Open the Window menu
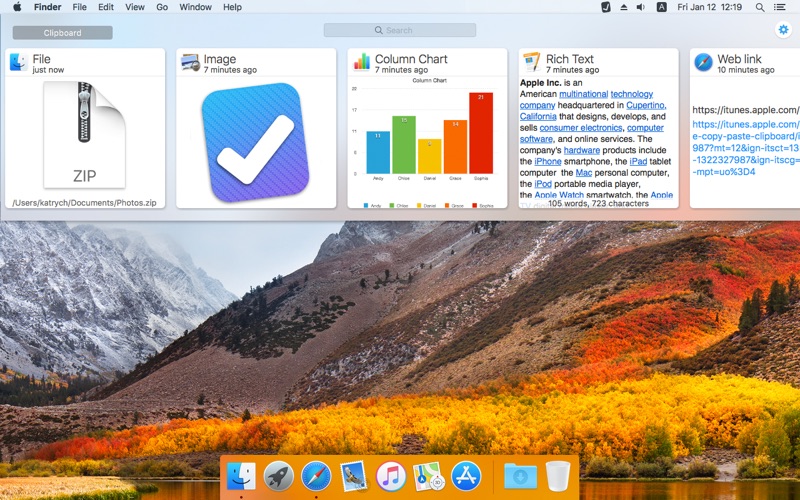The width and height of the screenshot is (800, 500). coord(195,7)
